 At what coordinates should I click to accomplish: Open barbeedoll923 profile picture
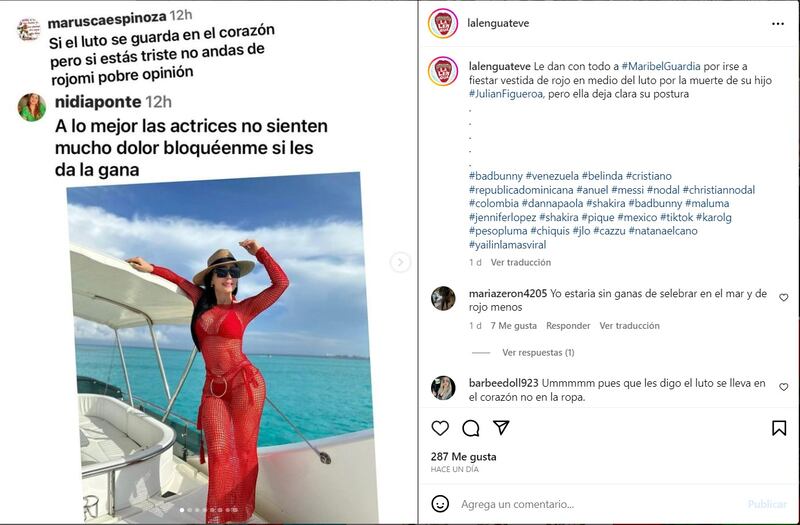pyautogui.click(x=443, y=388)
